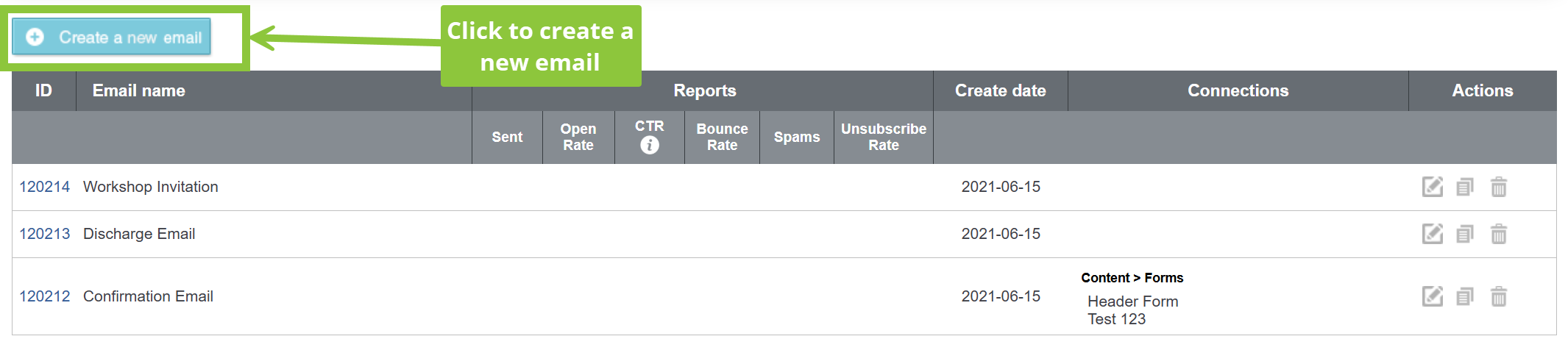Click the Create date column header
This screenshot has width=1568, height=350.
coord(1000,90)
